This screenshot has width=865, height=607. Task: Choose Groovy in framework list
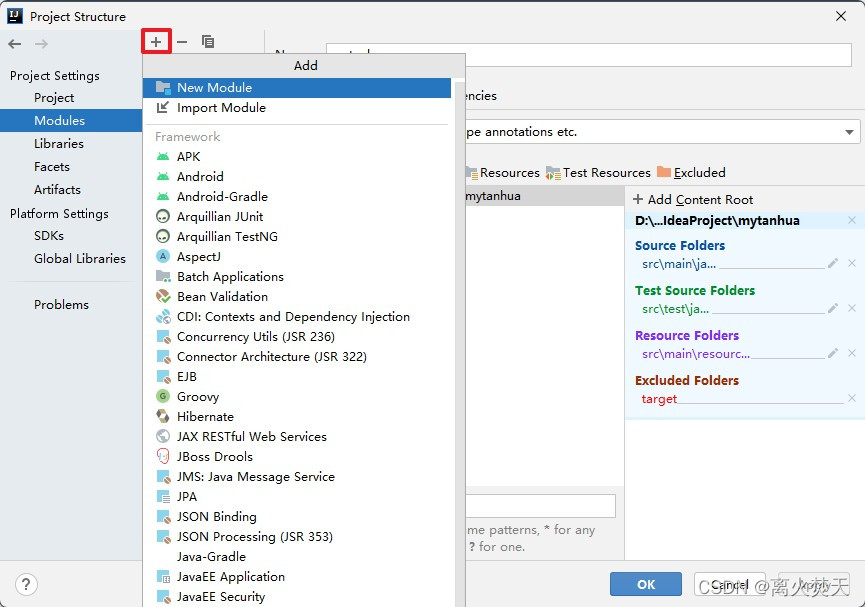click(297, 397)
